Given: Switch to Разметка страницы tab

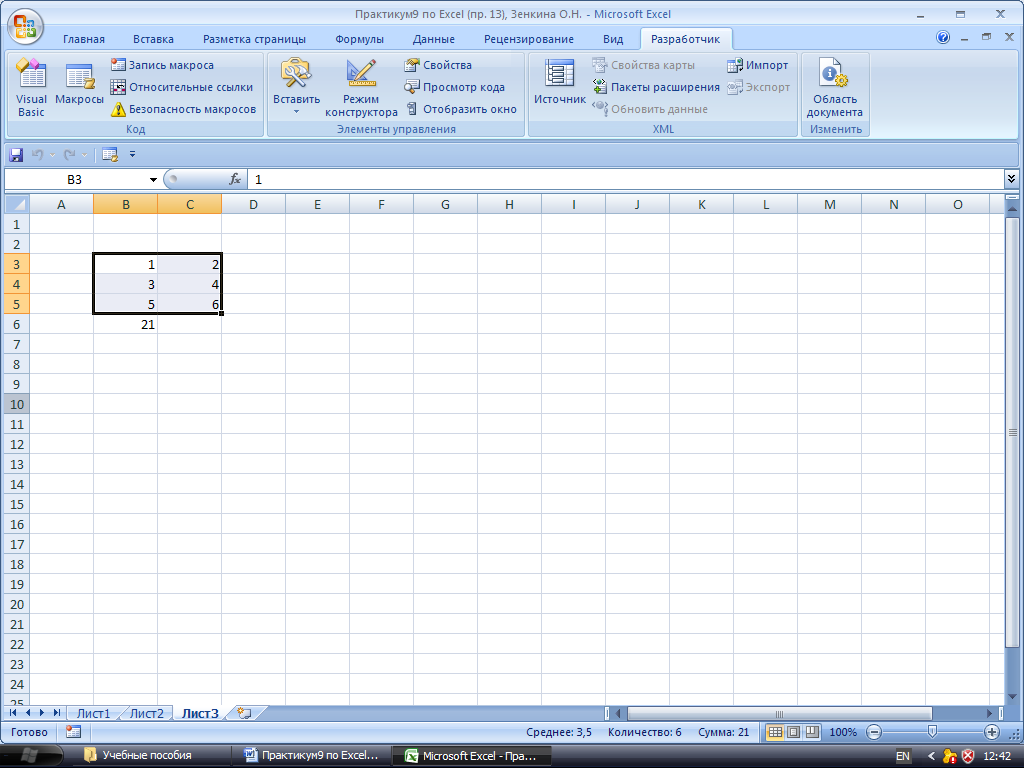Looking at the screenshot, I should click(254, 39).
